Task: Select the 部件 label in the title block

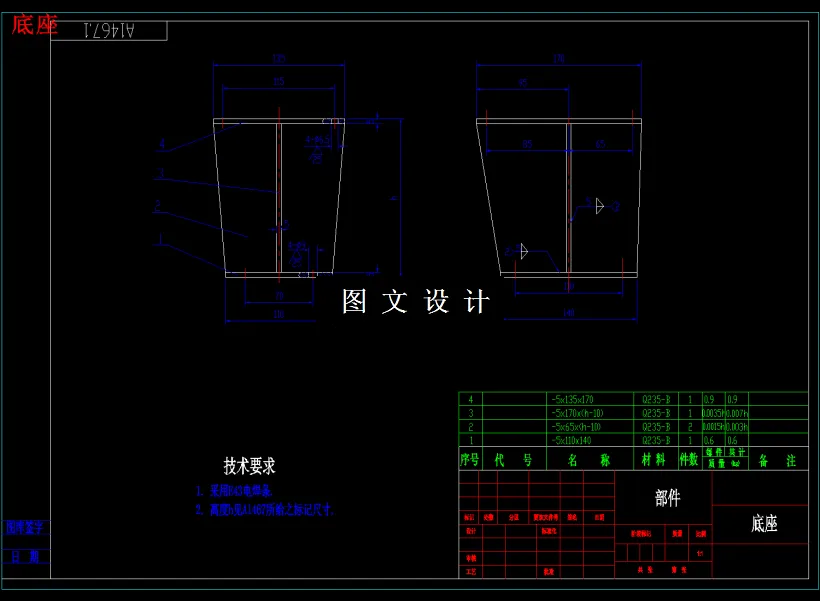Action: [668, 498]
